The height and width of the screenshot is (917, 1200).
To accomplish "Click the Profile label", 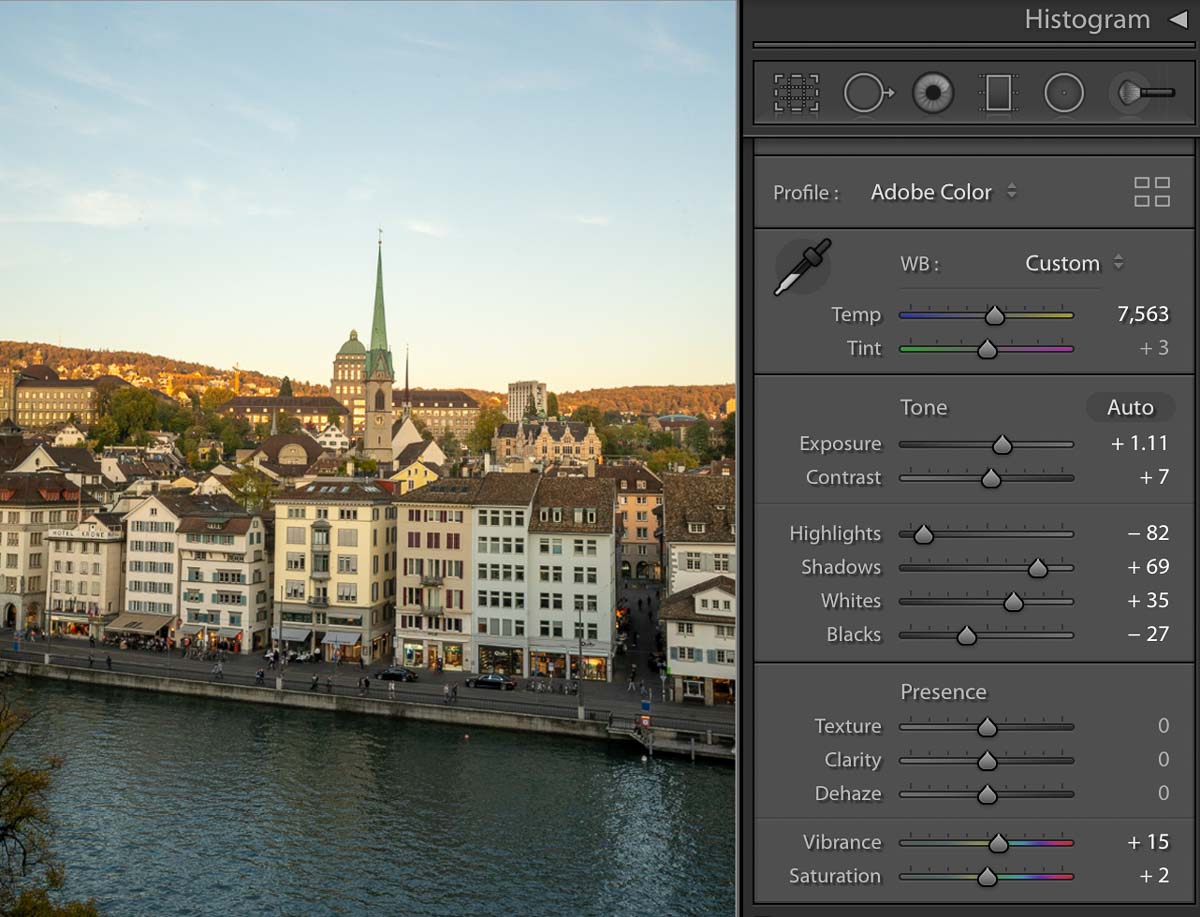I will pos(806,192).
